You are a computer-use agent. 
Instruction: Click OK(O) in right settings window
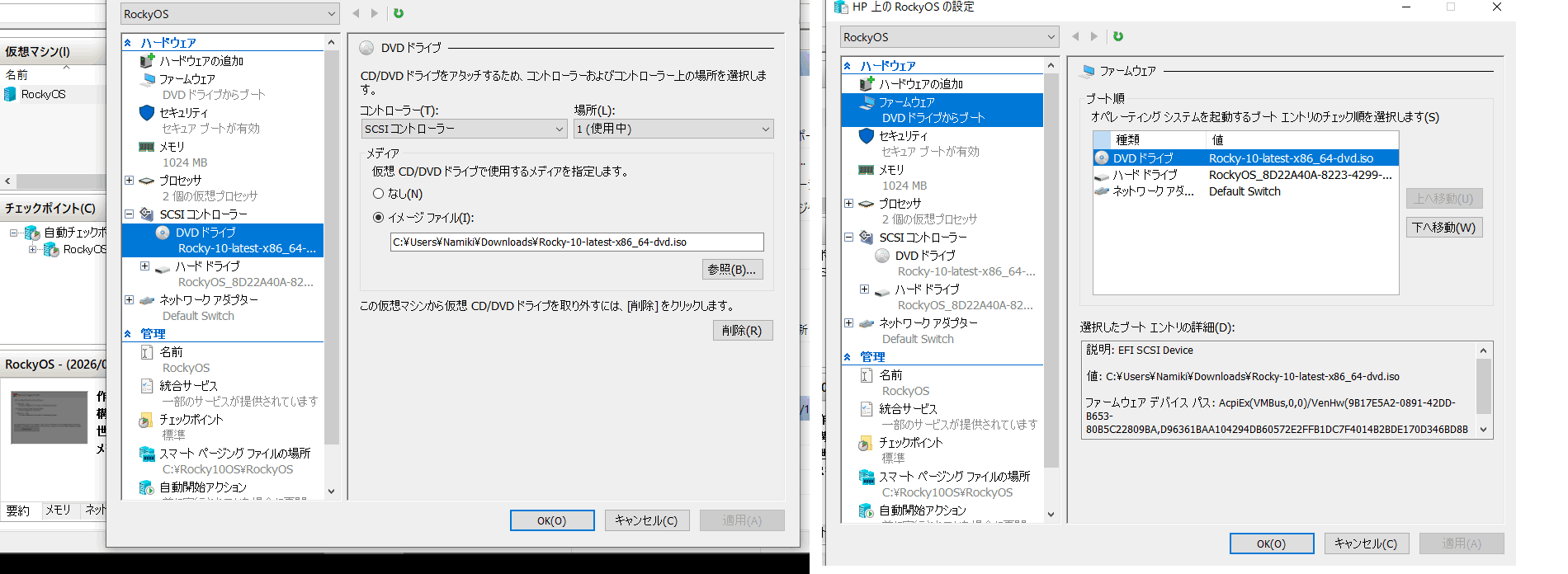[x=1272, y=543]
